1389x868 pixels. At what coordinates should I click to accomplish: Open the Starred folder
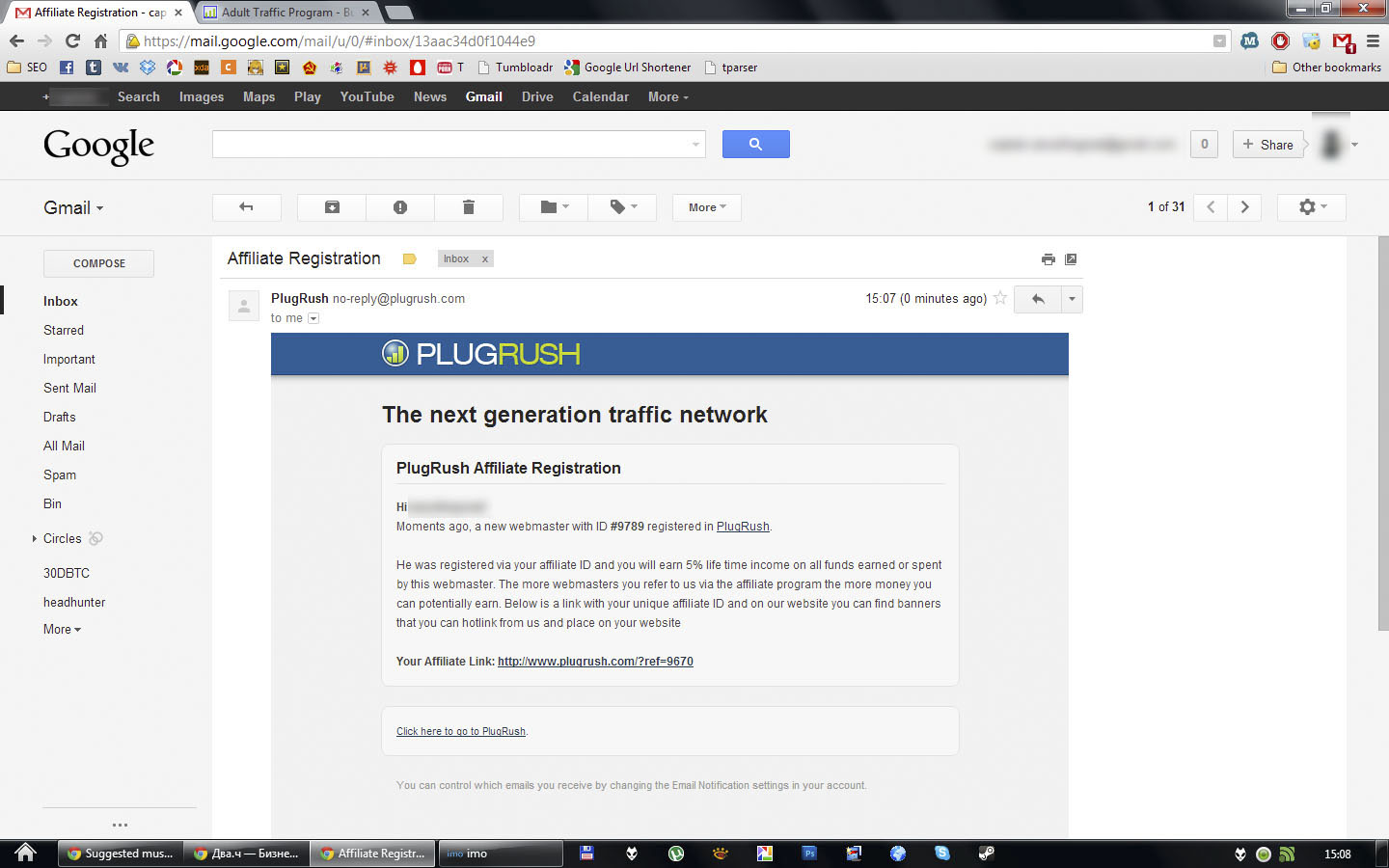pos(64,330)
